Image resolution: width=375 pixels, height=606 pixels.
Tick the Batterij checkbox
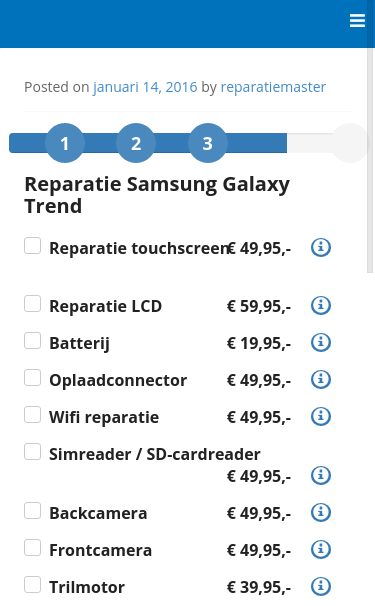point(32,341)
